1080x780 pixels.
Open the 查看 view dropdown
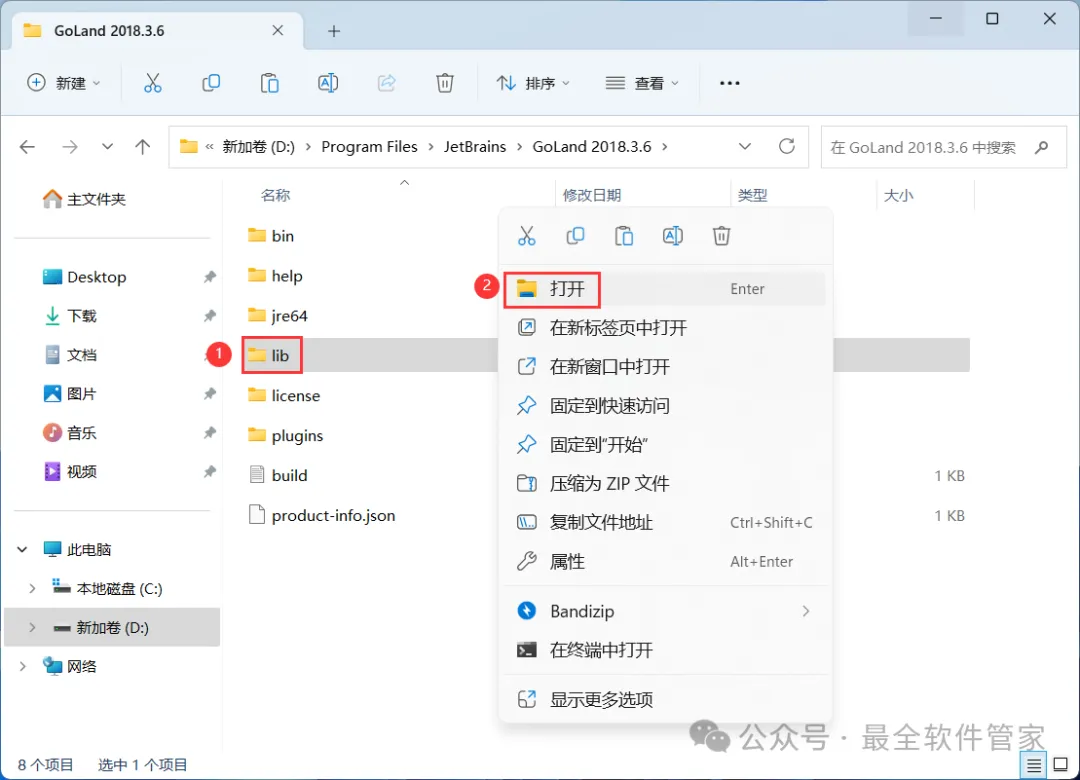click(x=642, y=83)
